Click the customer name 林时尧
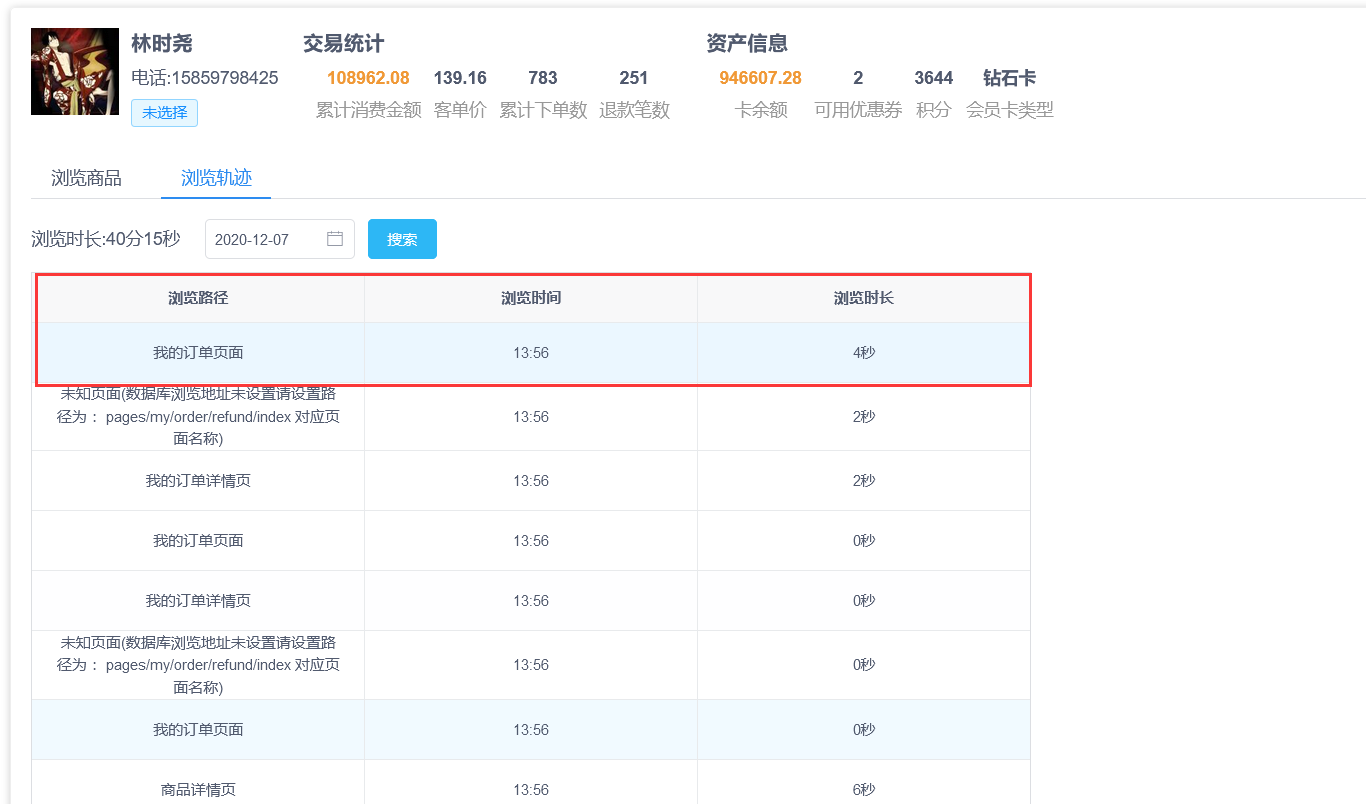1366x804 pixels. point(162,44)
